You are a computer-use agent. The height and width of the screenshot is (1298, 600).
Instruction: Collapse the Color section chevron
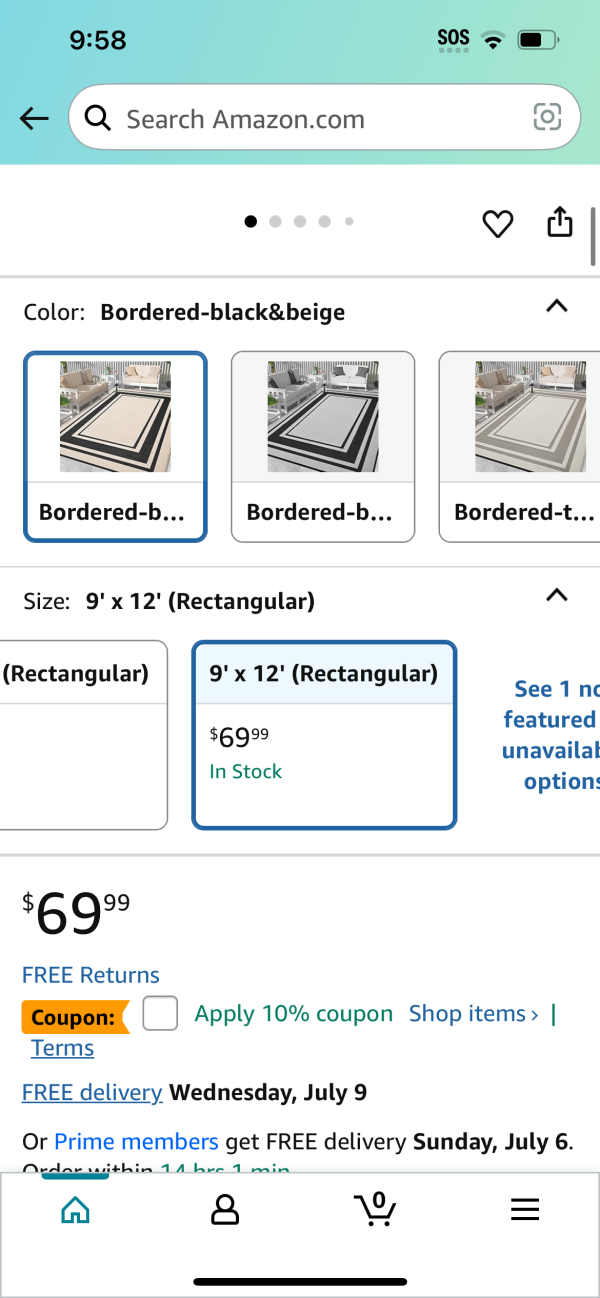(x=557, y=306)
